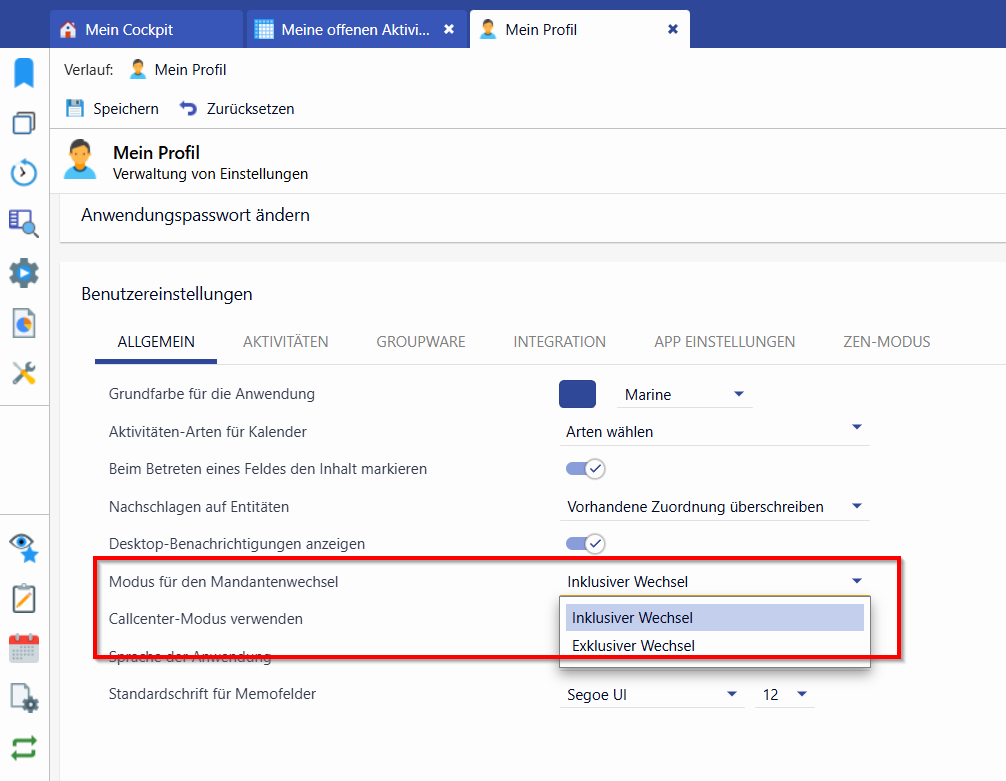
Task: Toggle Beim Betreten eines Feldes Inhalt markieren
Action: pos(585,469)
